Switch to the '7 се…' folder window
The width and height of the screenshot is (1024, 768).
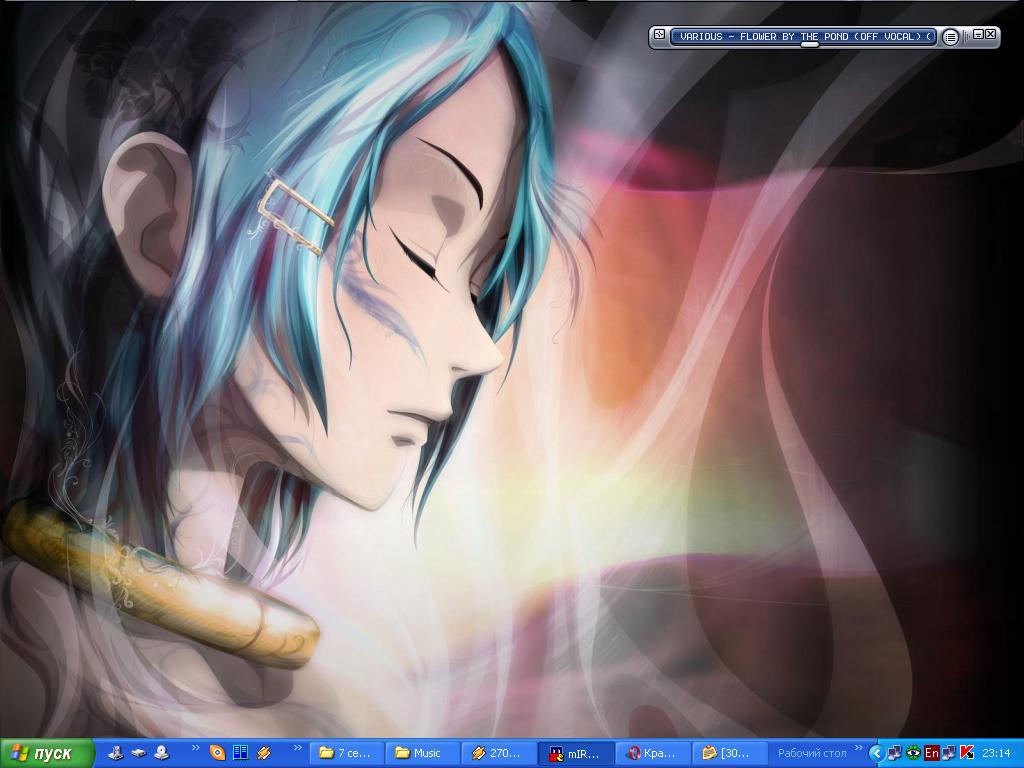coord(347,754)
